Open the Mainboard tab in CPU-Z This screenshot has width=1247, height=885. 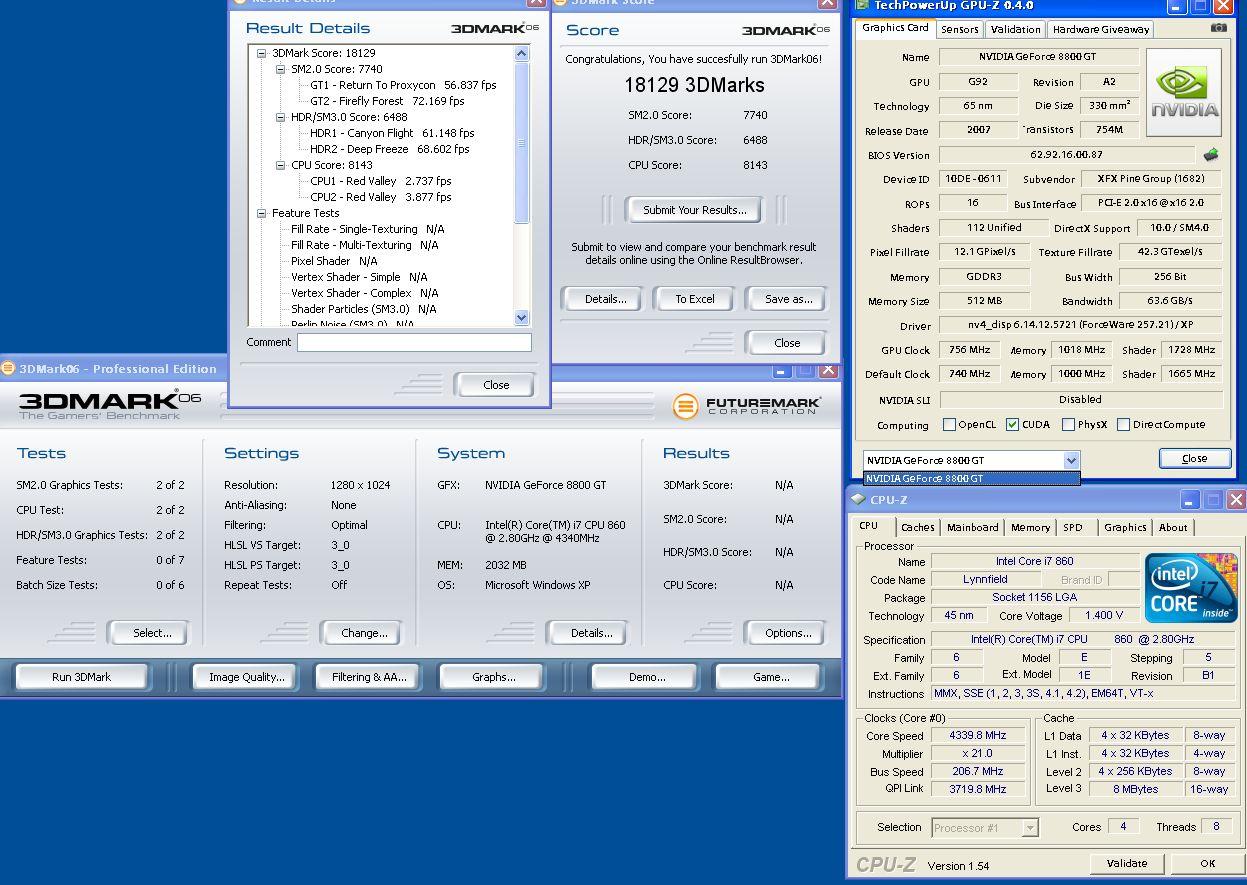972,527
